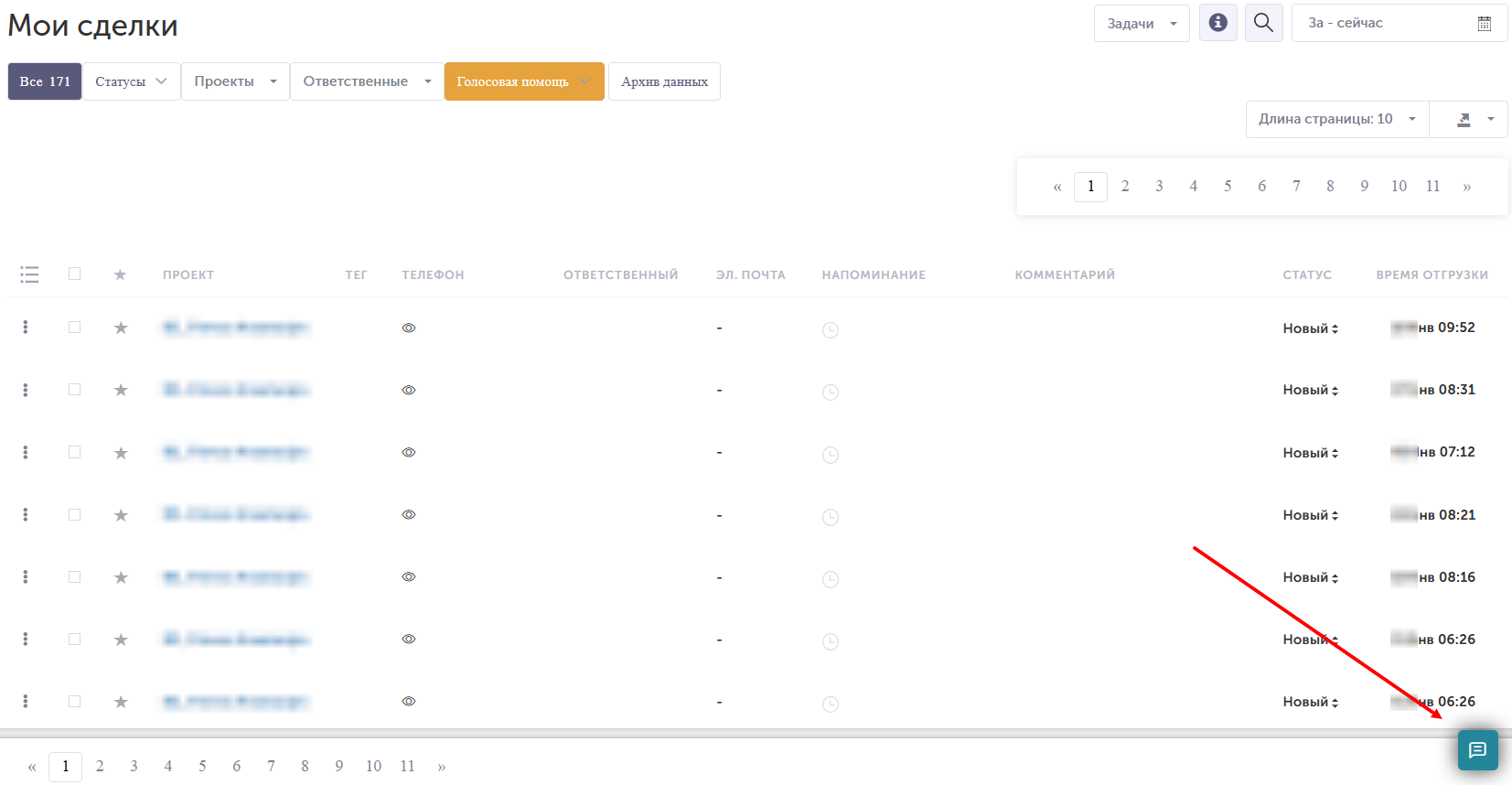Click calendar icon in date field
Image resolution: width=1512 pixels, height=785 pixels.
(x=1485, y=24)
